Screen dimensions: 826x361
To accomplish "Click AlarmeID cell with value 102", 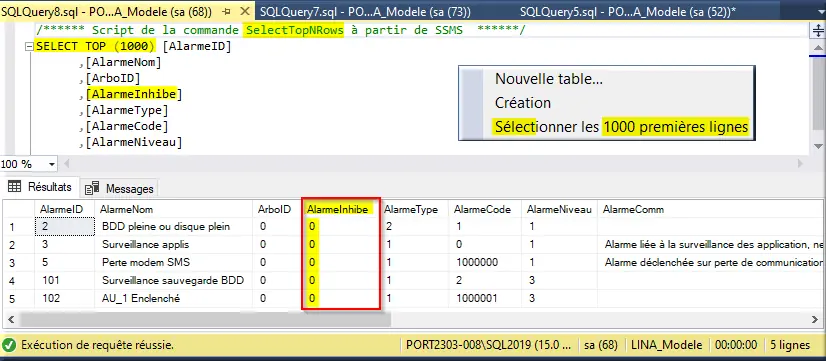I will pos(65,298).
